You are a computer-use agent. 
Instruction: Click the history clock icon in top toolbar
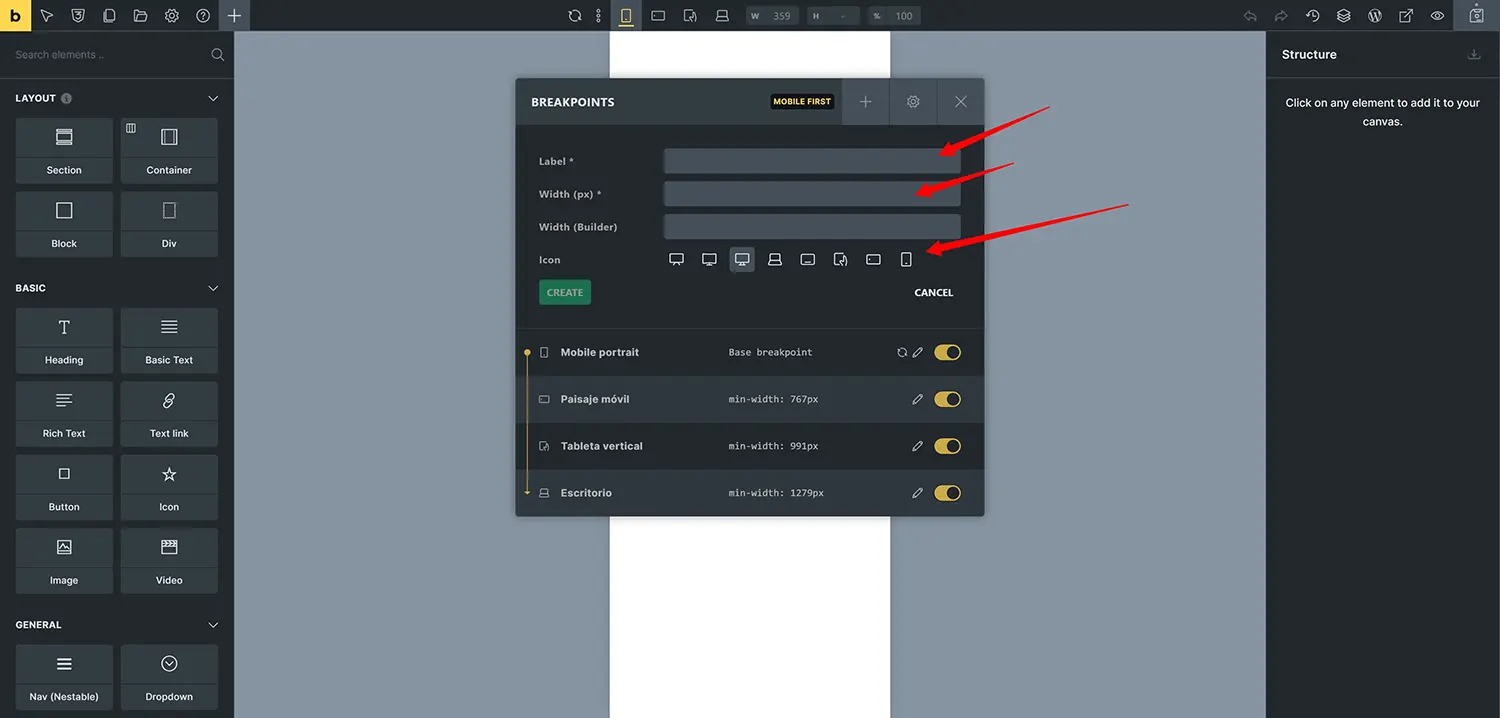click(1312, 16)
